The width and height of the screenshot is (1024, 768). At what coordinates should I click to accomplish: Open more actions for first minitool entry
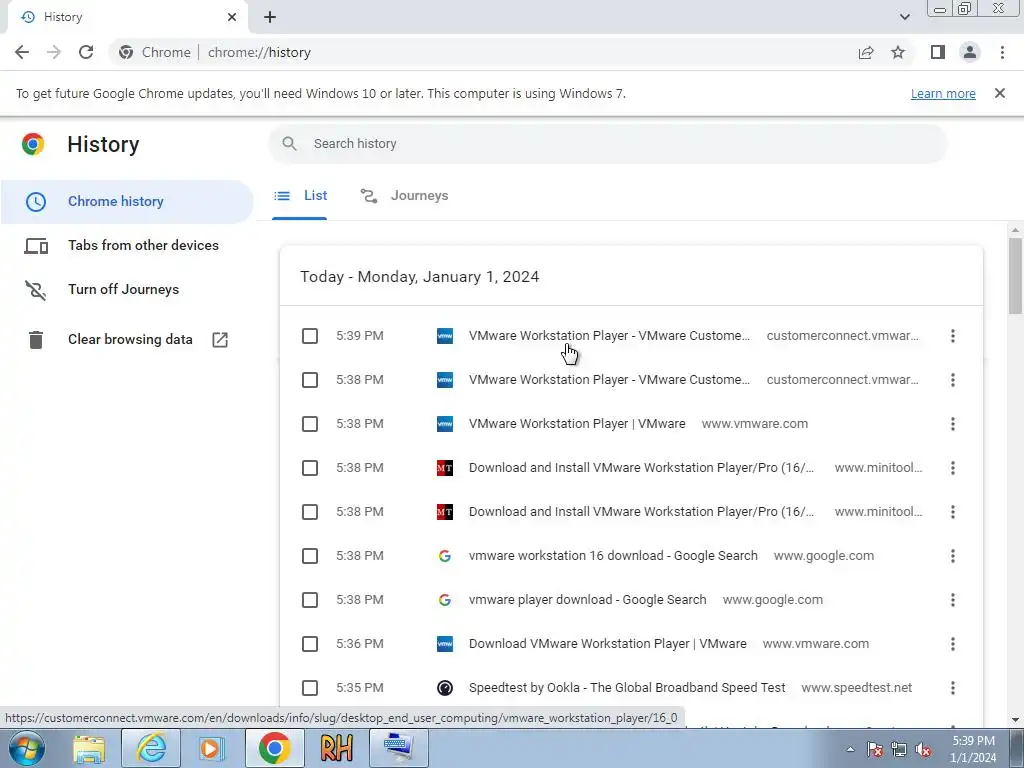[952, 468]
